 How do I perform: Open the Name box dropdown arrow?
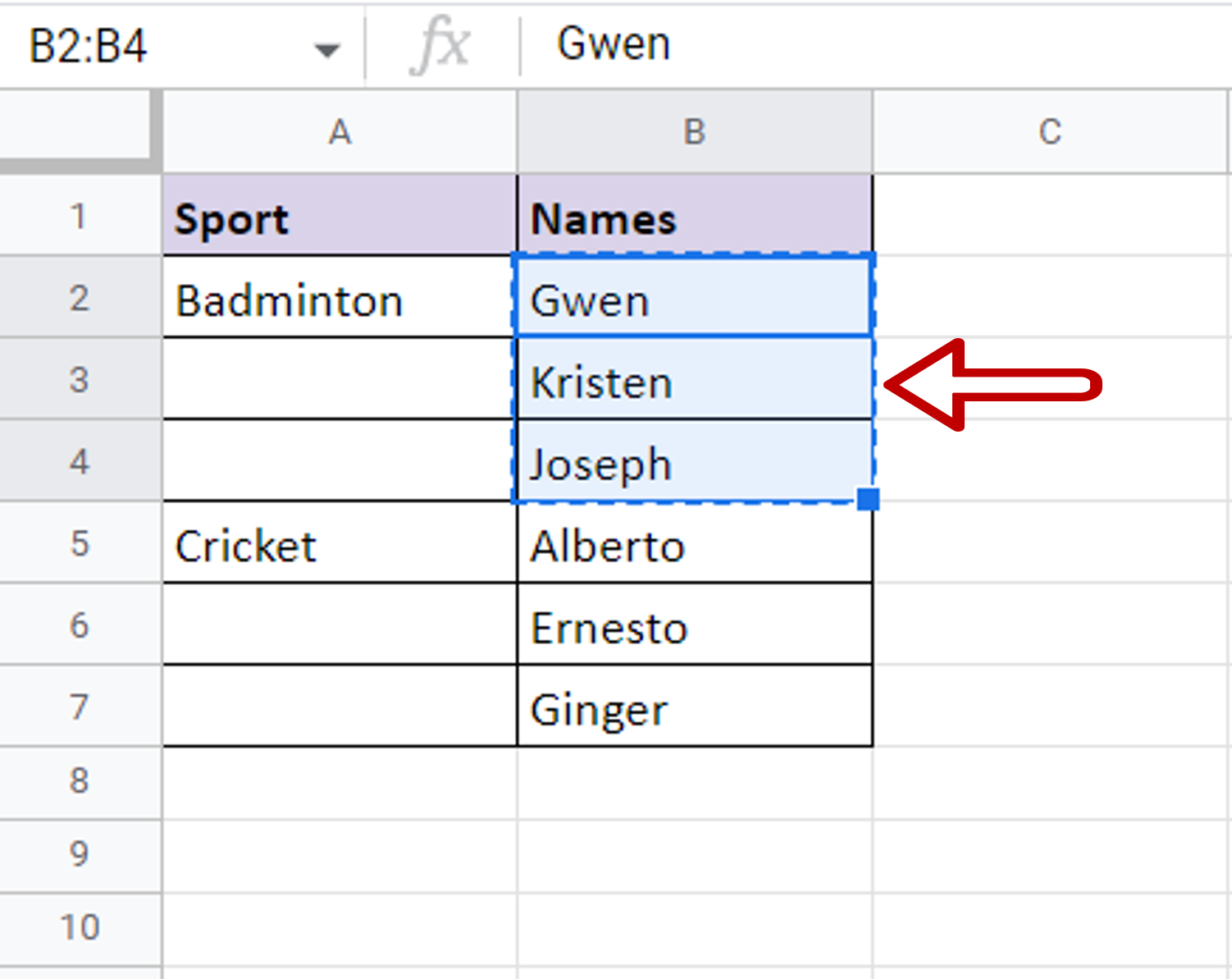(x=326, y=50)
